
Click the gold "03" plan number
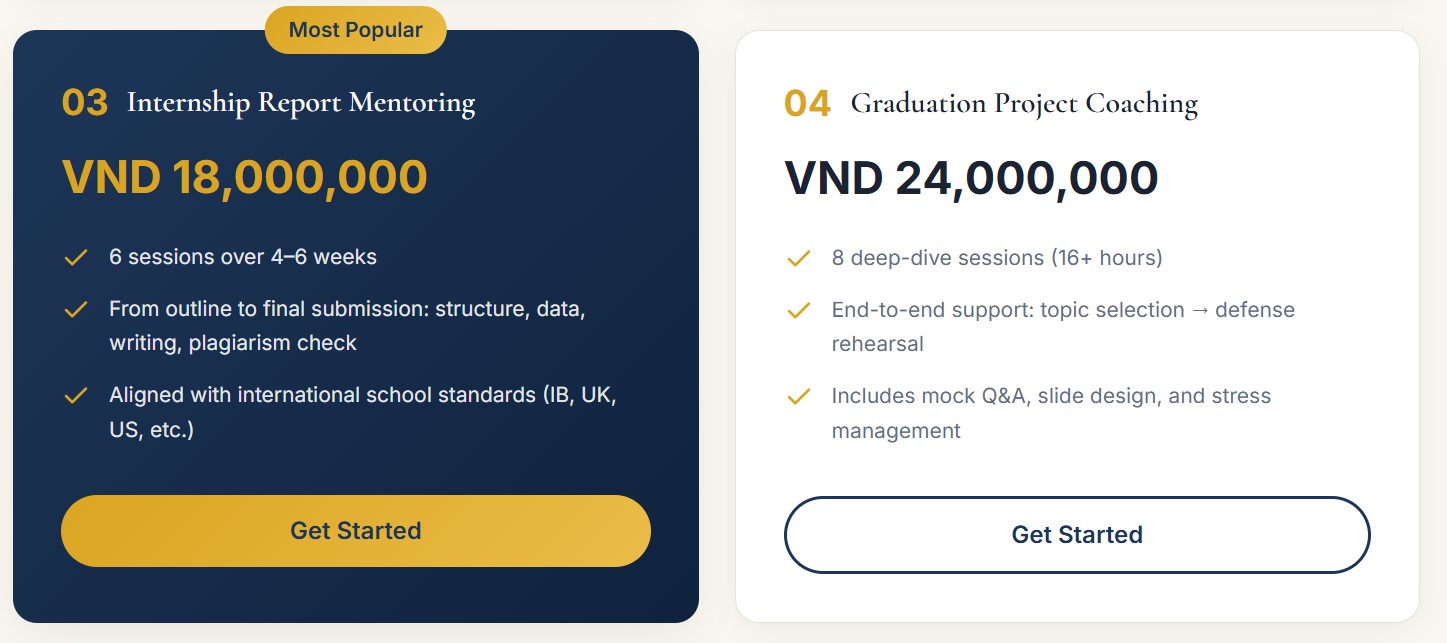point(85,103)
